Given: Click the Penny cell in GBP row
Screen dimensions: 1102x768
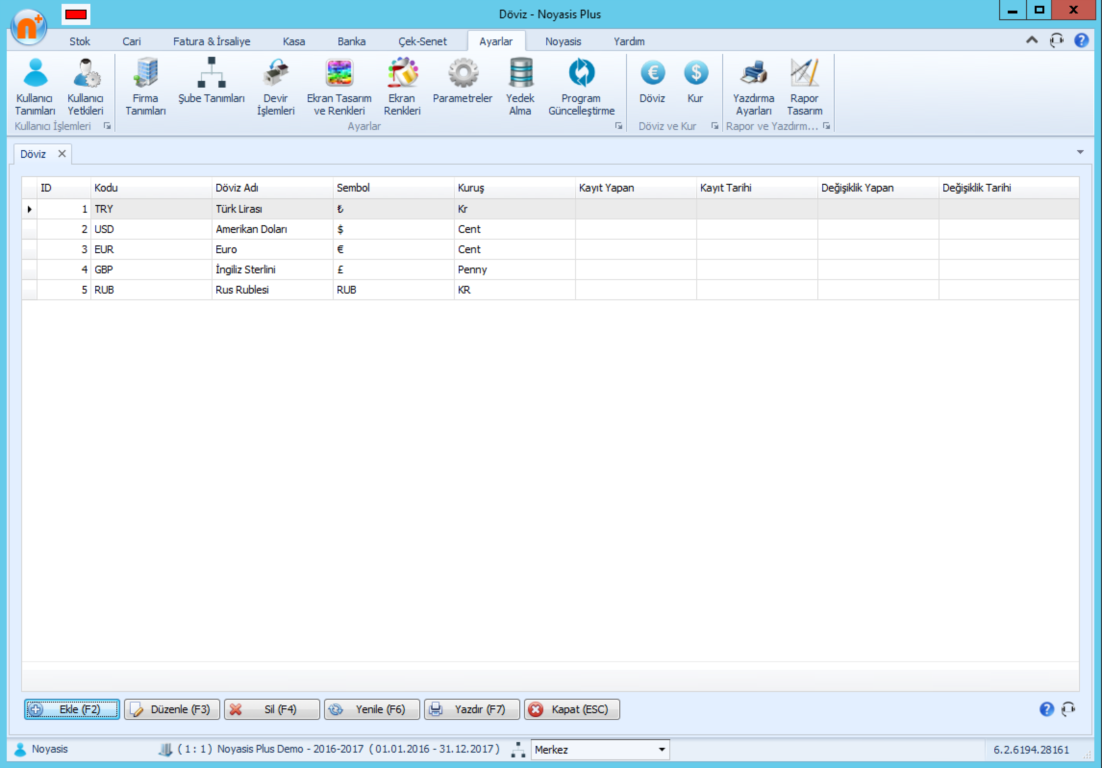Looking at the screenshot, I should point(514,270).
